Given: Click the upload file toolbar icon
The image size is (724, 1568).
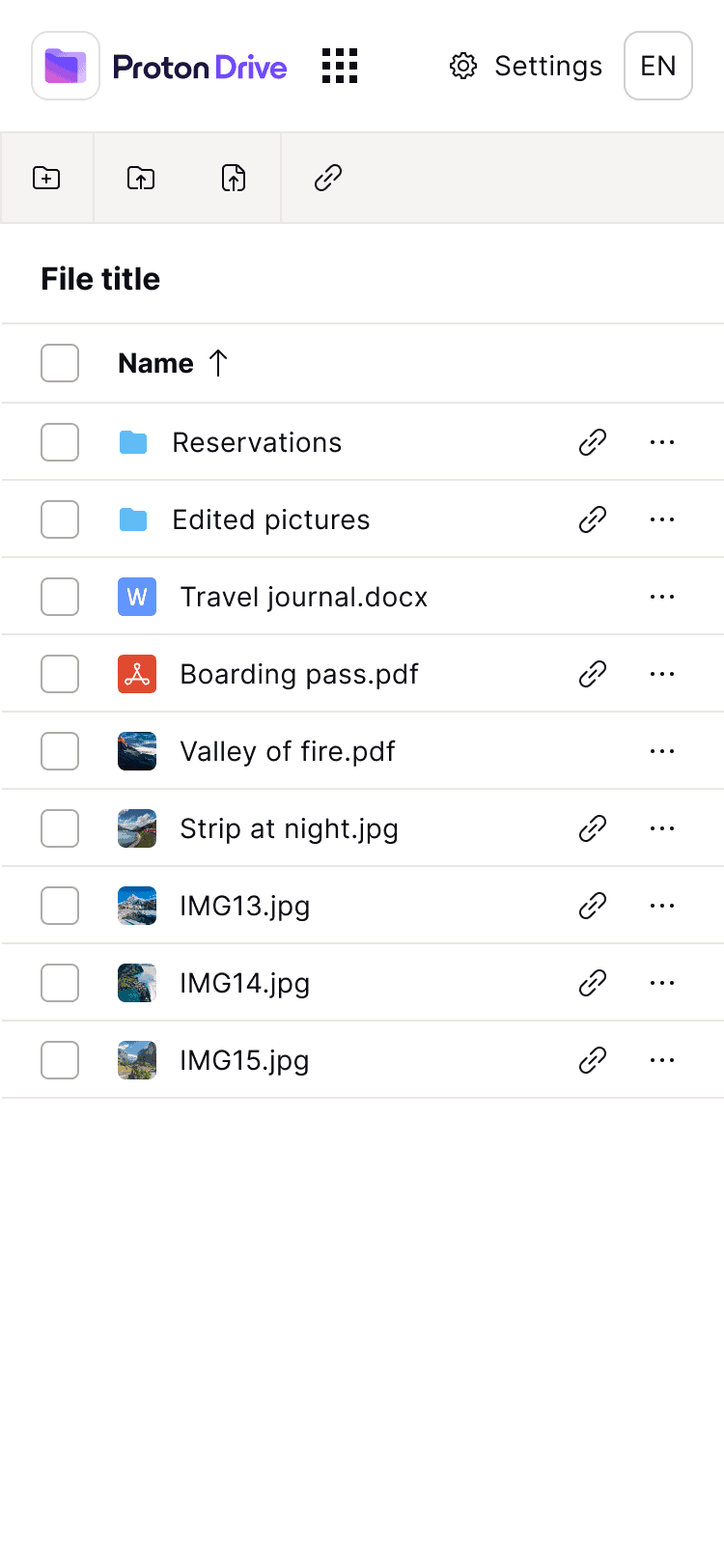Looking at the screenshot, I should point(234,178).
